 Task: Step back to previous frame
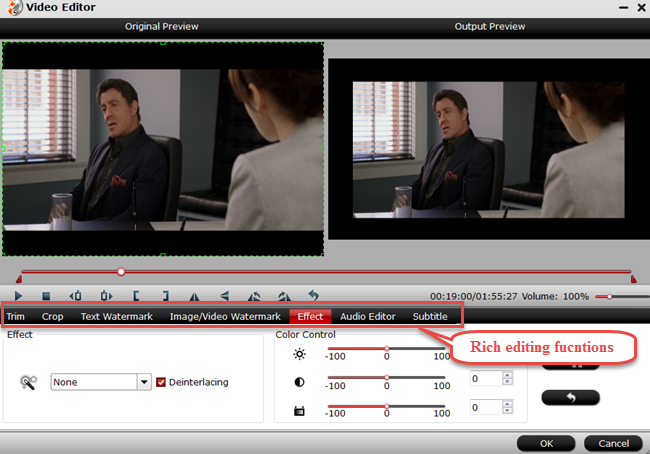point(75,296)
